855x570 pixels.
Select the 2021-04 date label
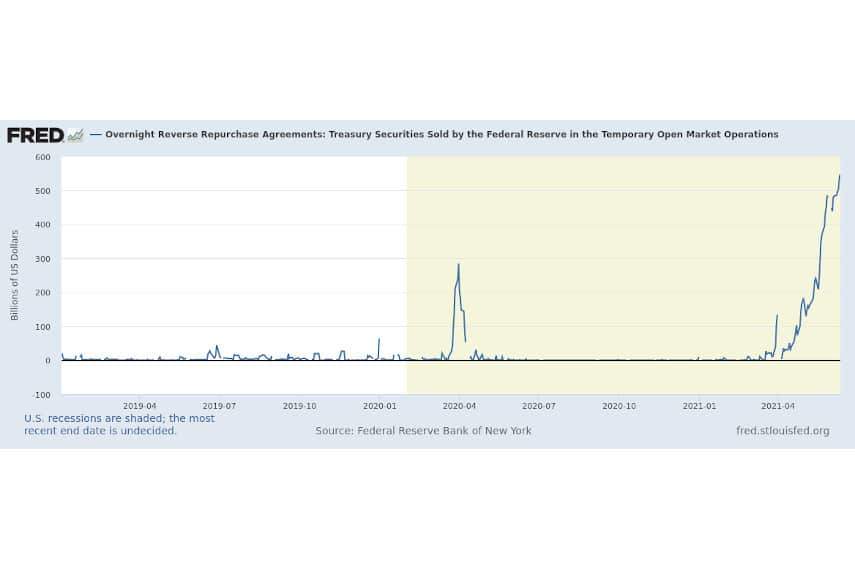pos(778,407)
